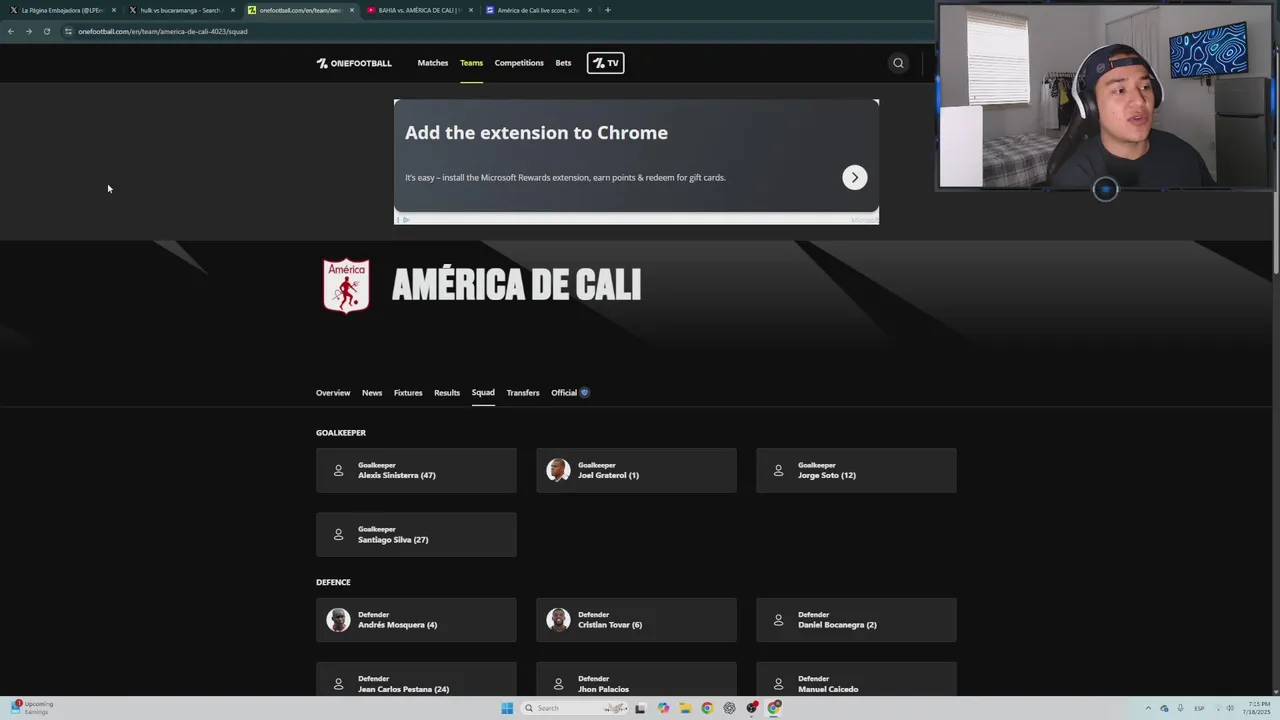Click the site info icon in address bar

point(68,31)
